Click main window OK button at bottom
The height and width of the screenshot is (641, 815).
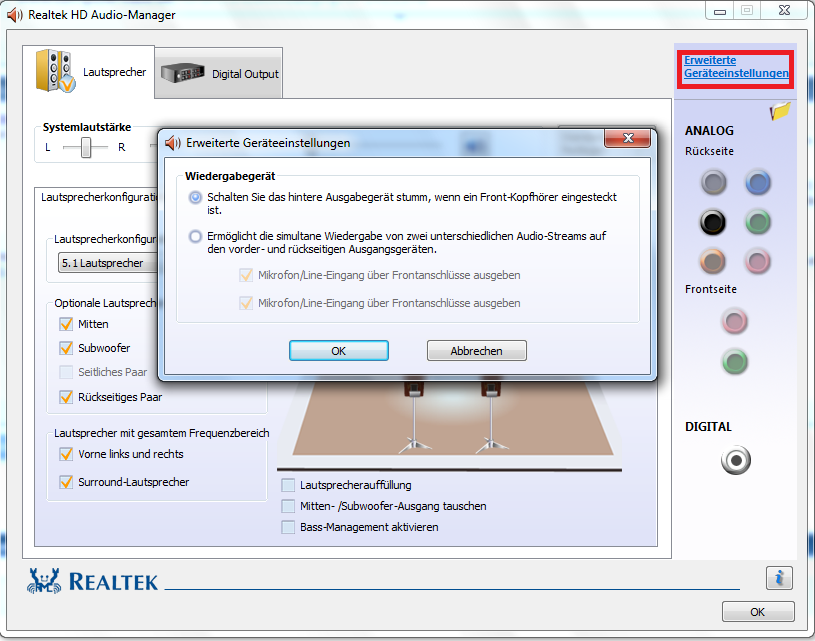tap(758, 612)
